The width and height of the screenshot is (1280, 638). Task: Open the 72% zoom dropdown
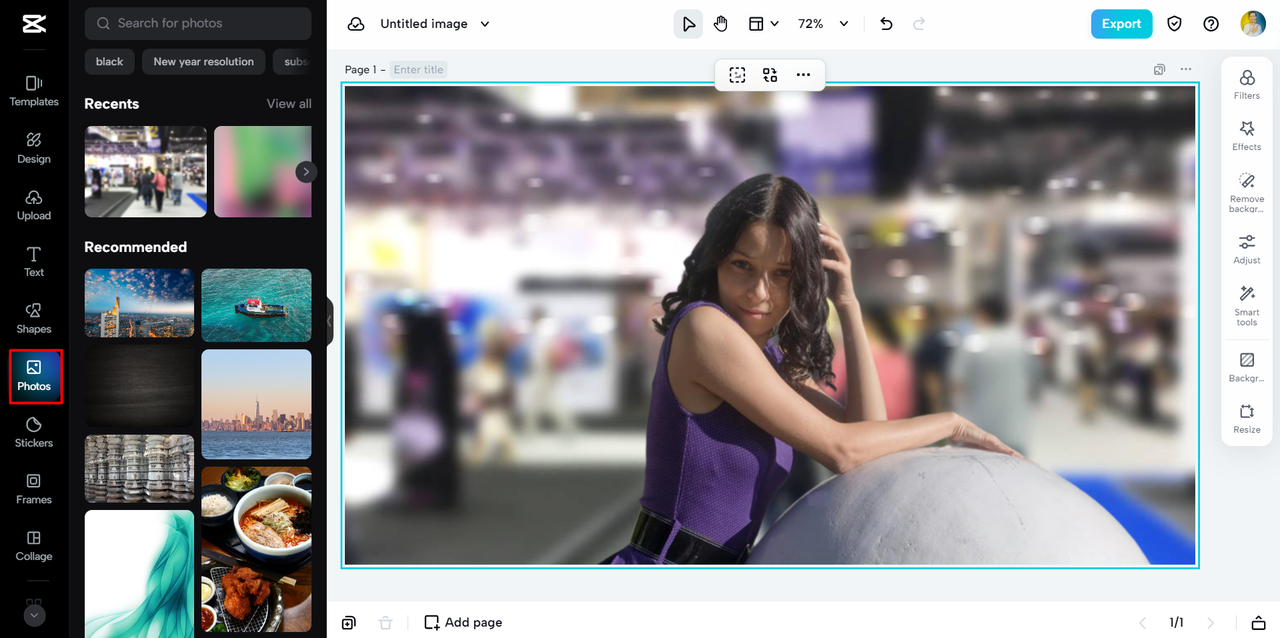pyautogui.click(x=822, y=24)
